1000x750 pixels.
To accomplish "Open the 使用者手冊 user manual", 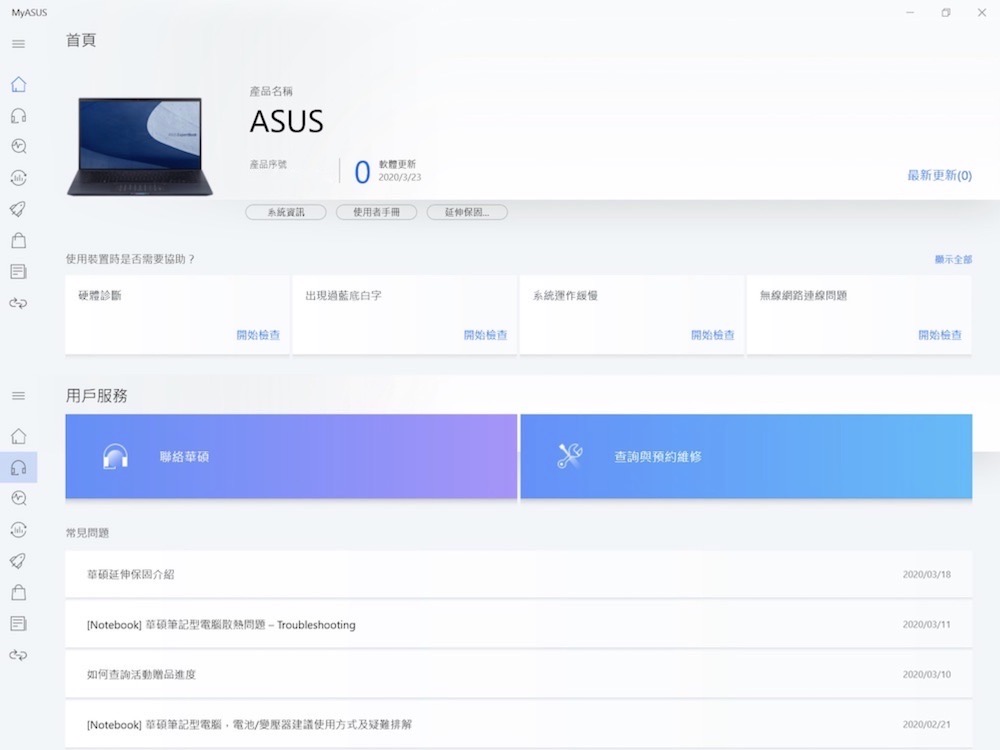I will (x=376, y=212).
